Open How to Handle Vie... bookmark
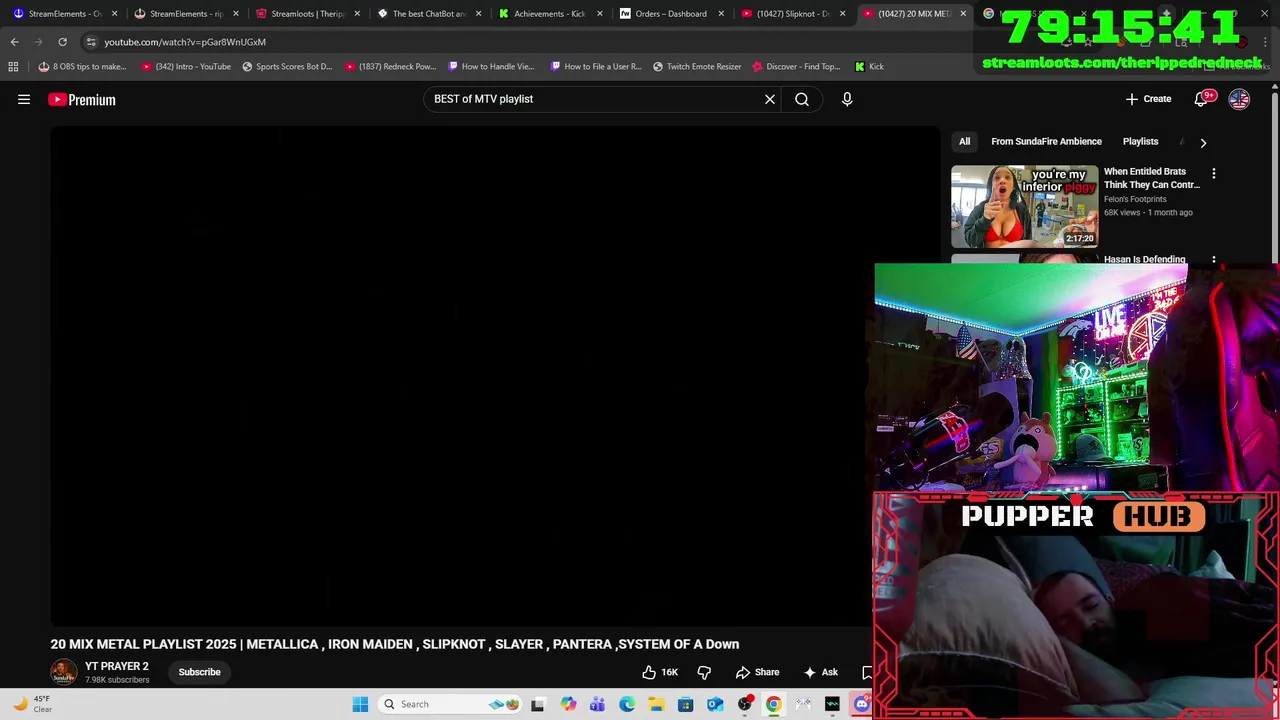The width and height of the screenshot is (1280, 720). click(x=491, y=66)
